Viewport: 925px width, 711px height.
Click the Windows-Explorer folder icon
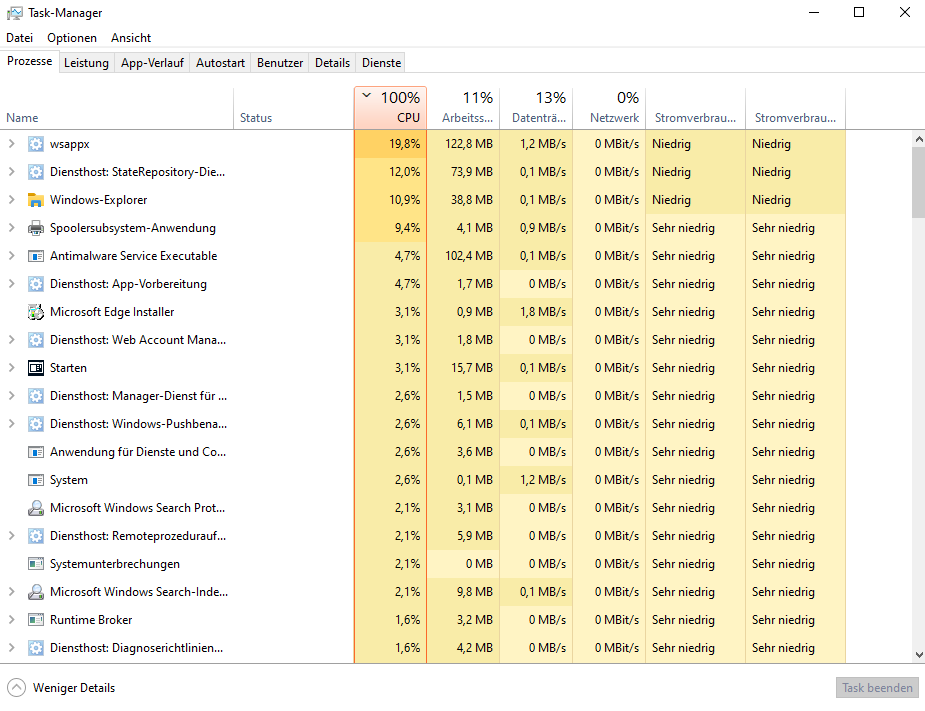coord(36,200)
